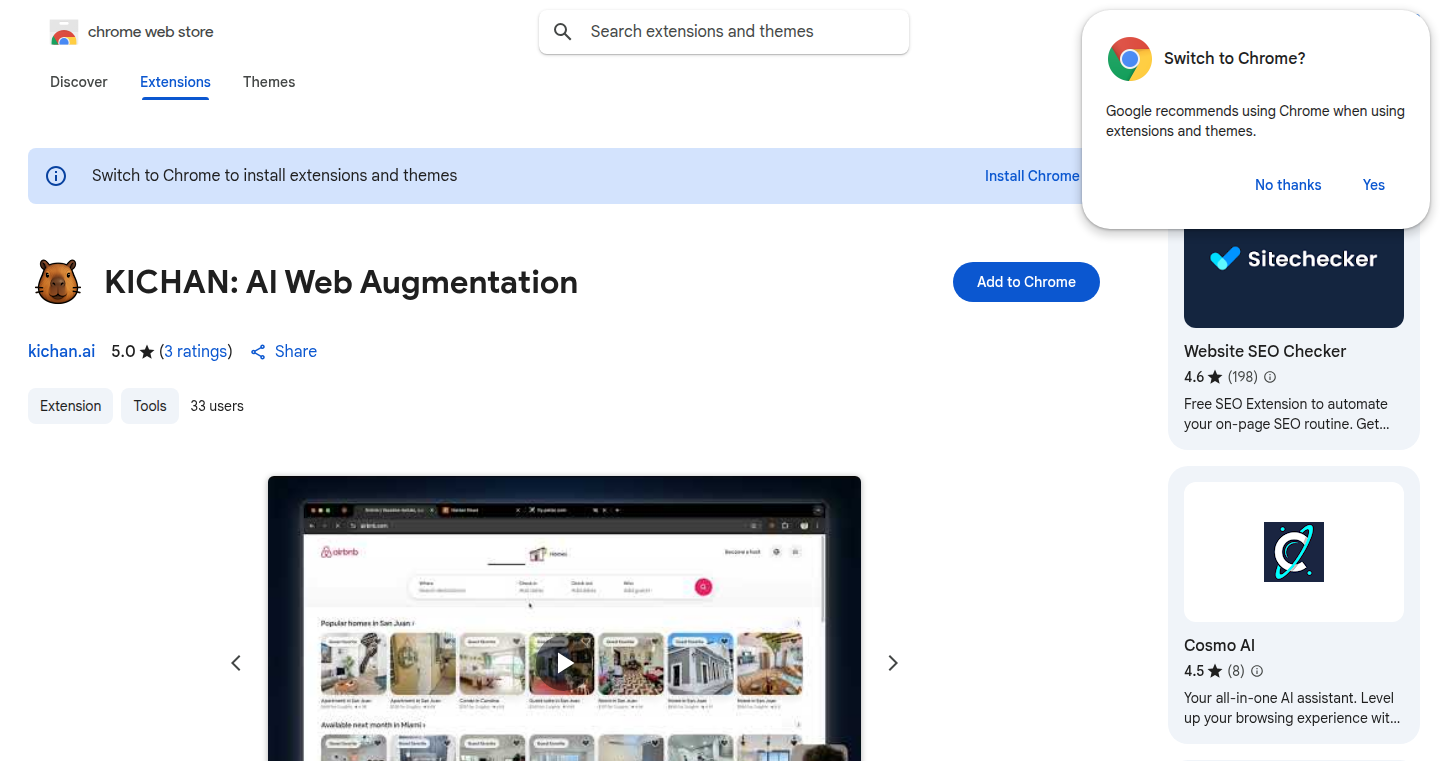Click the Switch to Chrome? popup heading
Image resolution: width=1440 pixels, height=761 pixels.
pyautogui.click(x=1235, y=59)
